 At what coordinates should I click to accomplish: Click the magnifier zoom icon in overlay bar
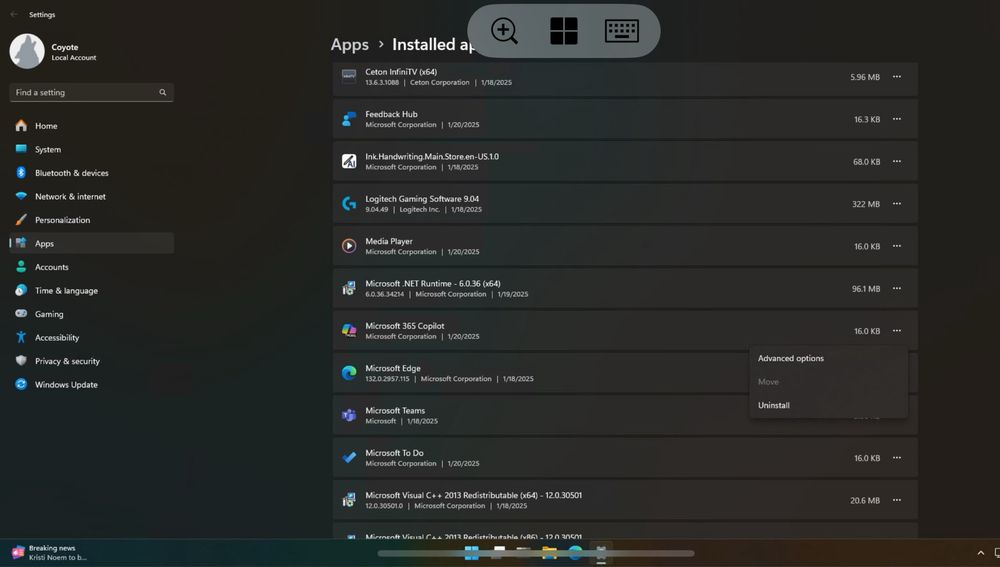pos(504,31)
